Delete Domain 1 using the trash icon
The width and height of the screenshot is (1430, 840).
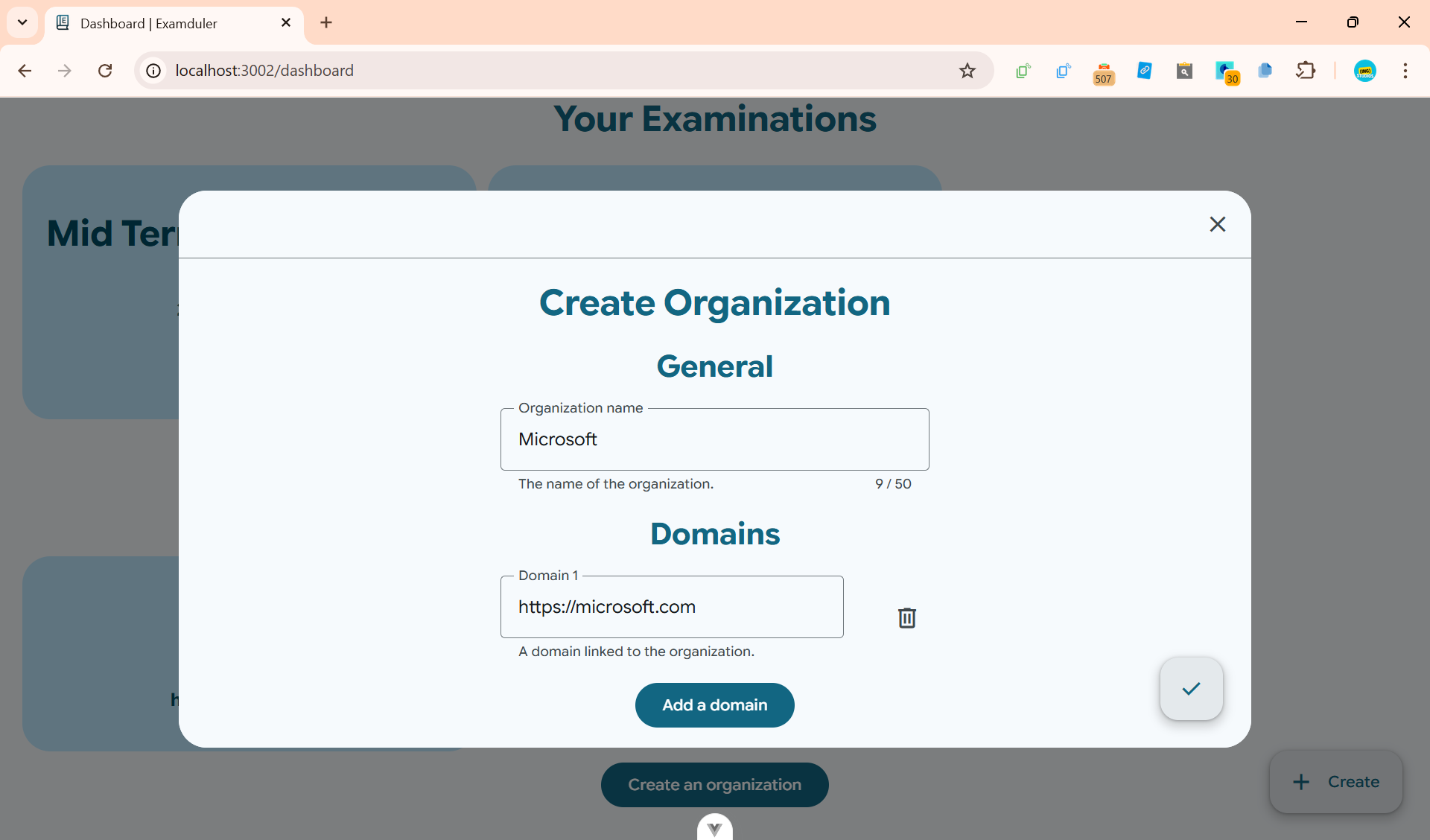[906, 618]
